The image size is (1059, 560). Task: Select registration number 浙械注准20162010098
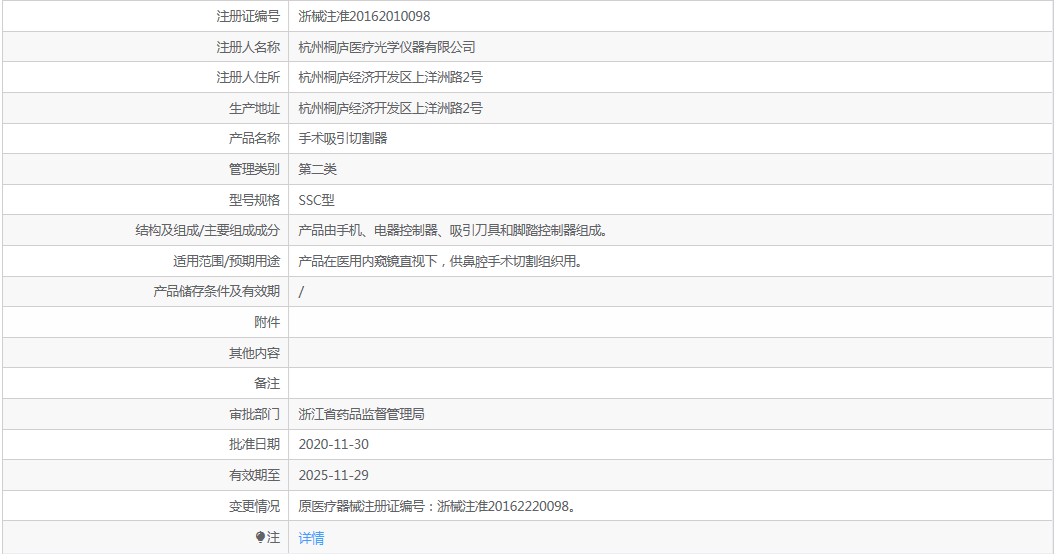click(364, 16)
